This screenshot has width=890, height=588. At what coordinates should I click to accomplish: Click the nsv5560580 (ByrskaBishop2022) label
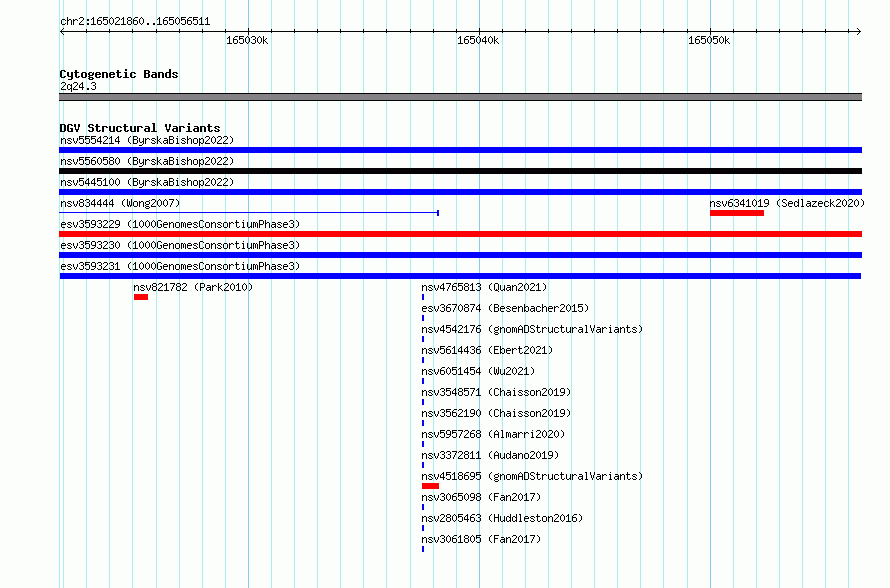pos(147,161)
